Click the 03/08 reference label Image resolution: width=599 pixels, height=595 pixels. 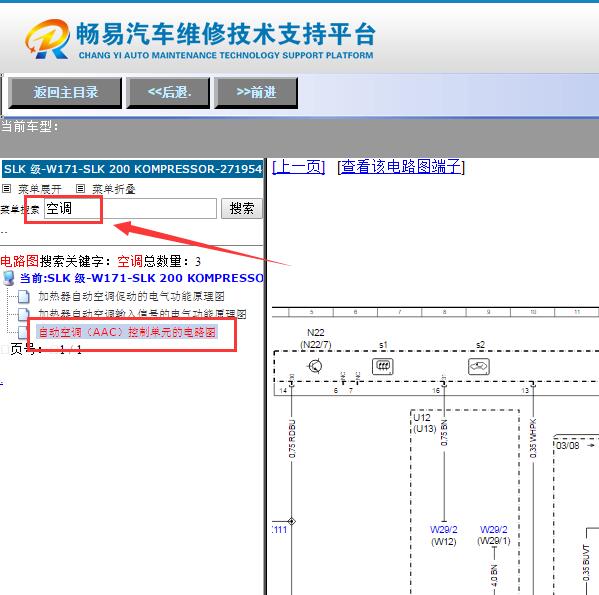[x=567, y=446]
